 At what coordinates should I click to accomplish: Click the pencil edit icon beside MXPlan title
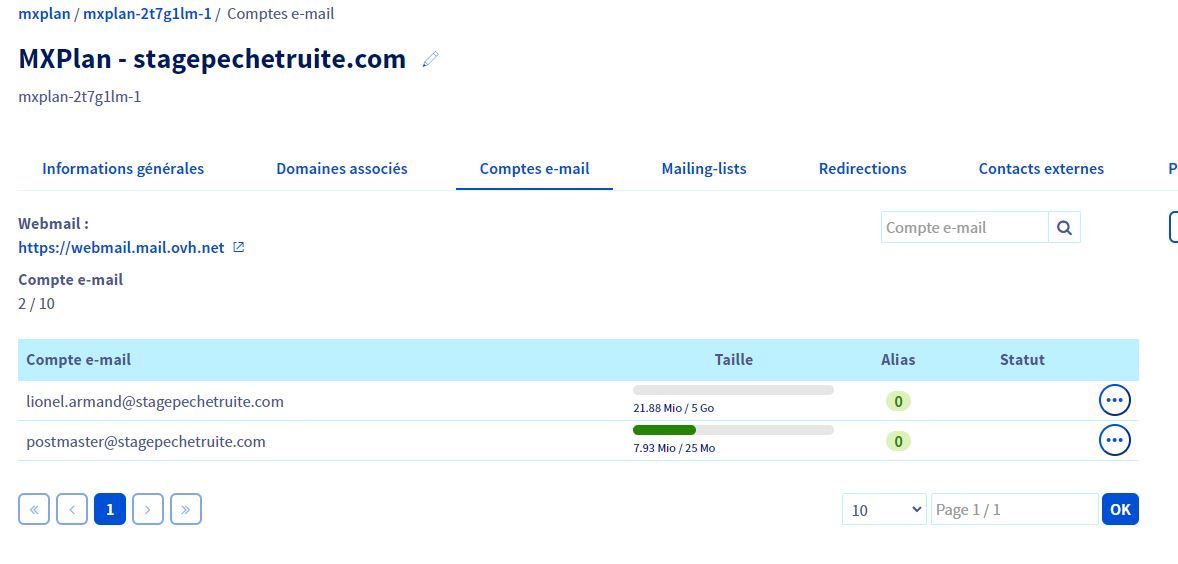[430, 60]
